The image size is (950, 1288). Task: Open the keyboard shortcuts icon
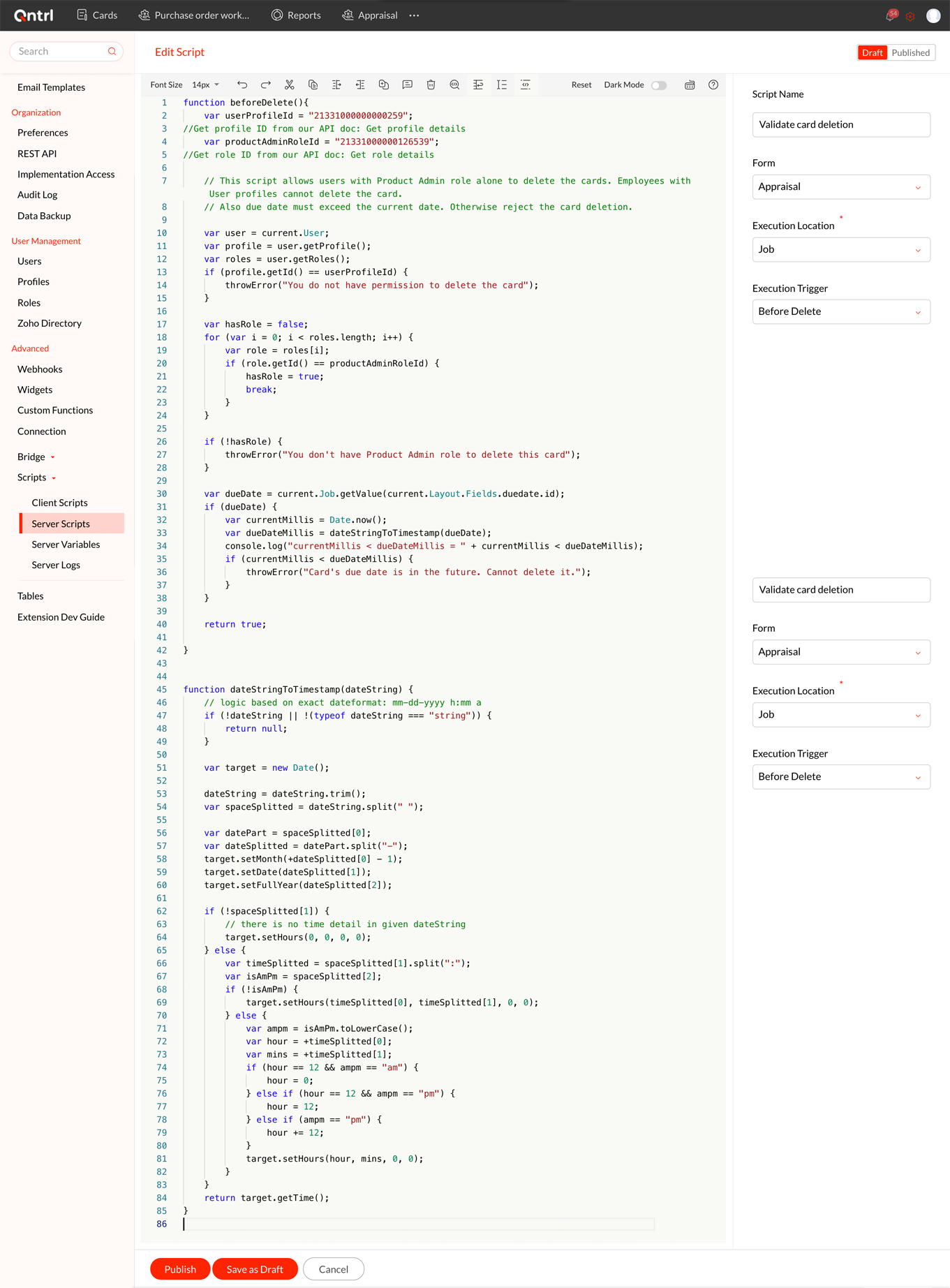tap(690, 84)
